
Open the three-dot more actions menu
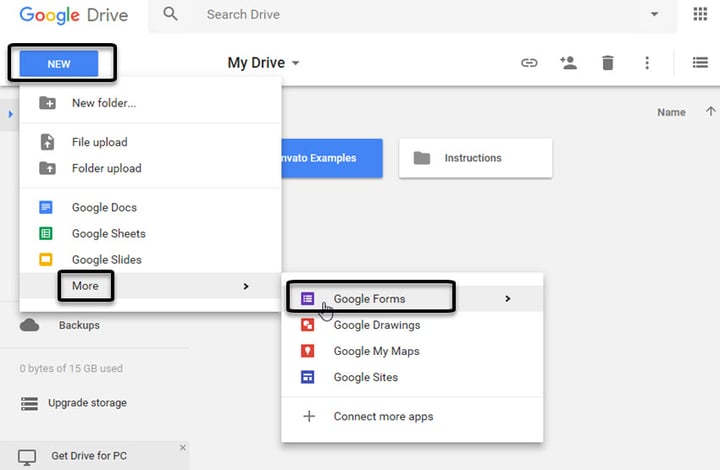647,62
